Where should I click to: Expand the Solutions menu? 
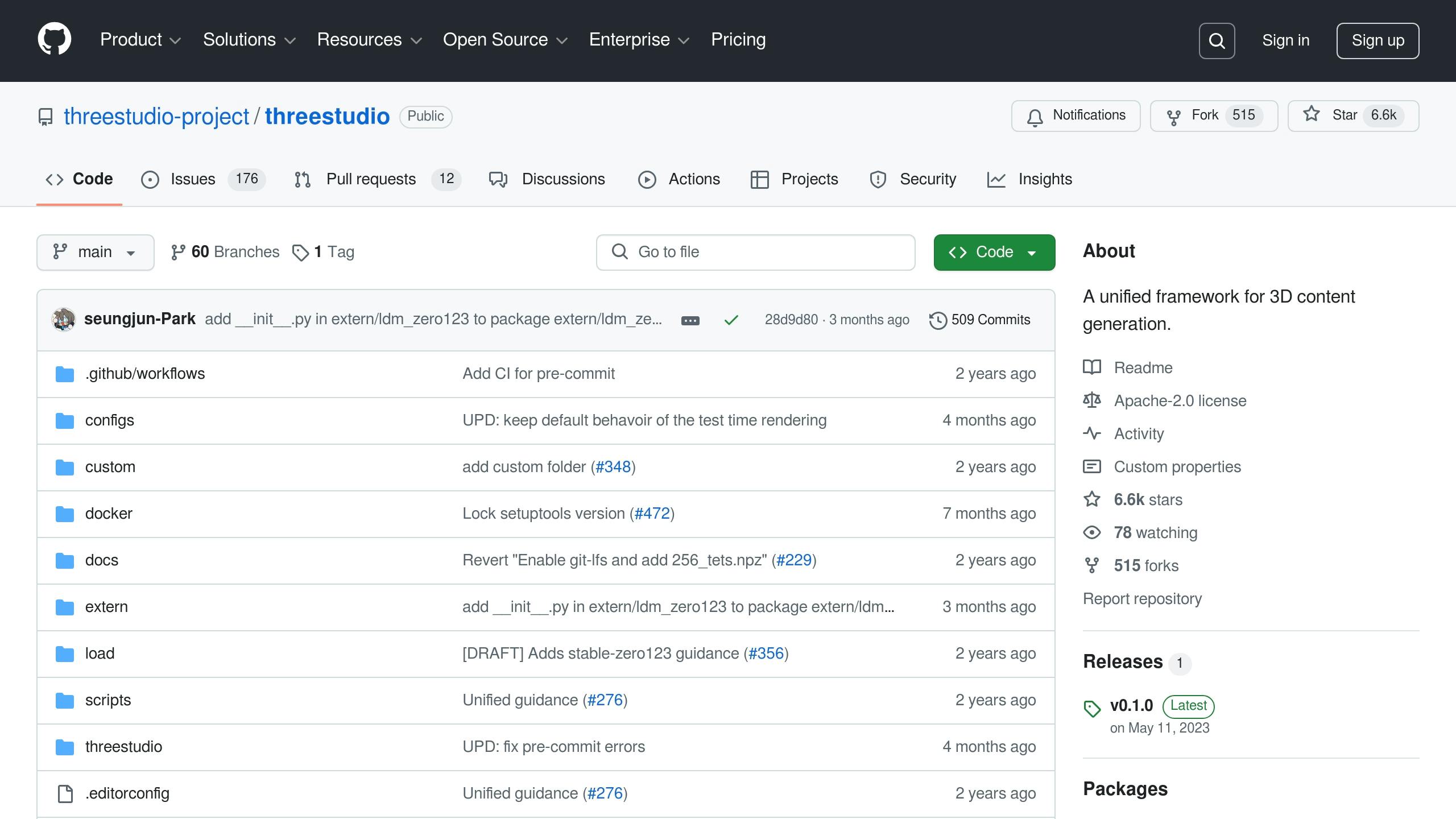250,40
